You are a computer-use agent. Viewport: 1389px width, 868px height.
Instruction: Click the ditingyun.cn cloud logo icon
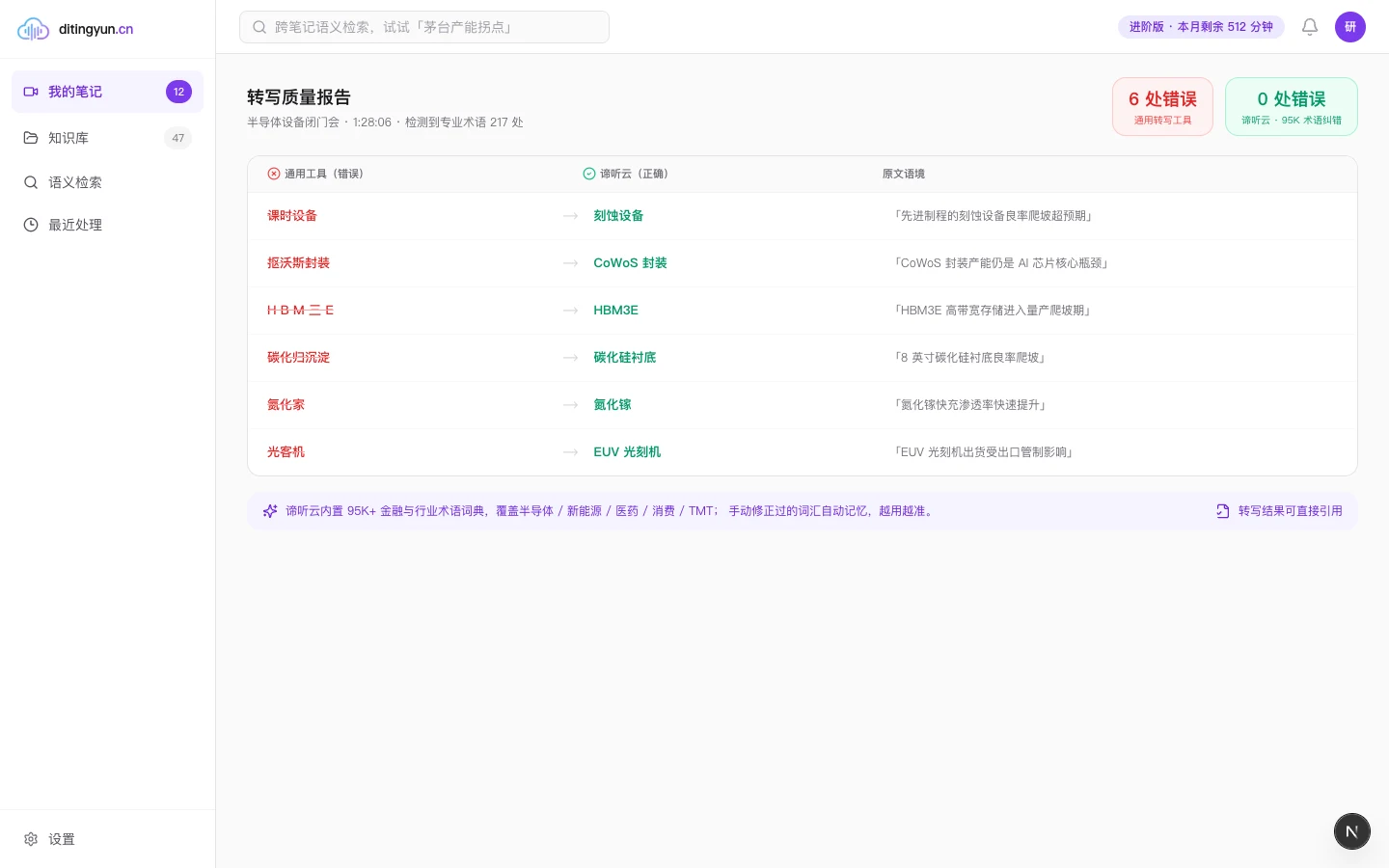tap(33, 29)
